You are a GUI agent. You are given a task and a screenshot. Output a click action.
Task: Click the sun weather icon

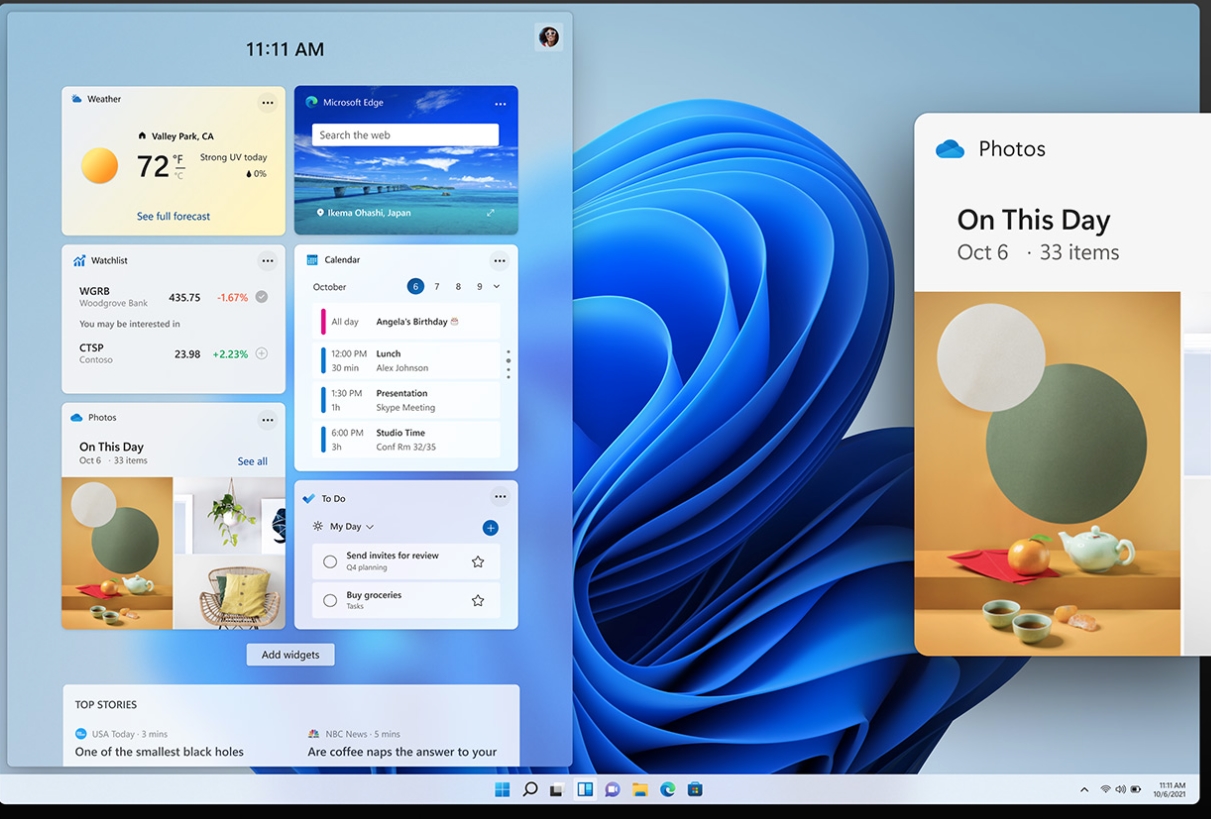click(100, 166)
